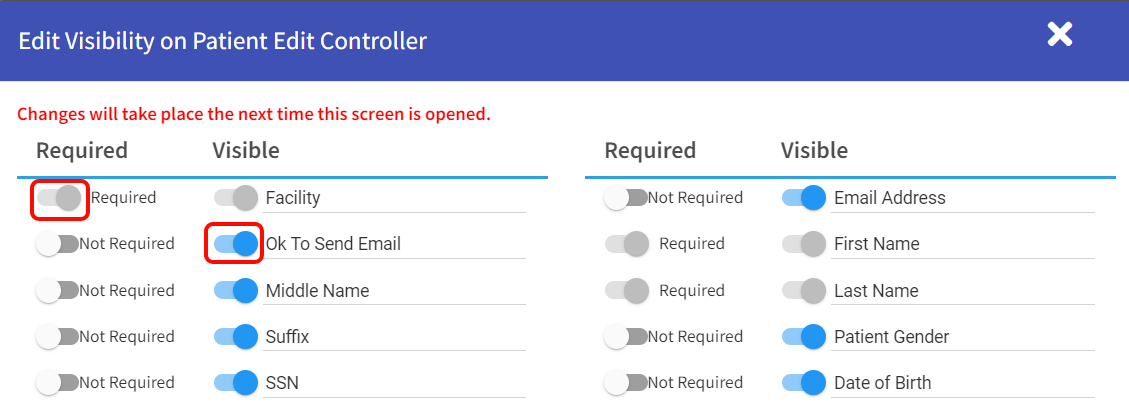Turn off the Visible switch for Suffix

point(236,337)
